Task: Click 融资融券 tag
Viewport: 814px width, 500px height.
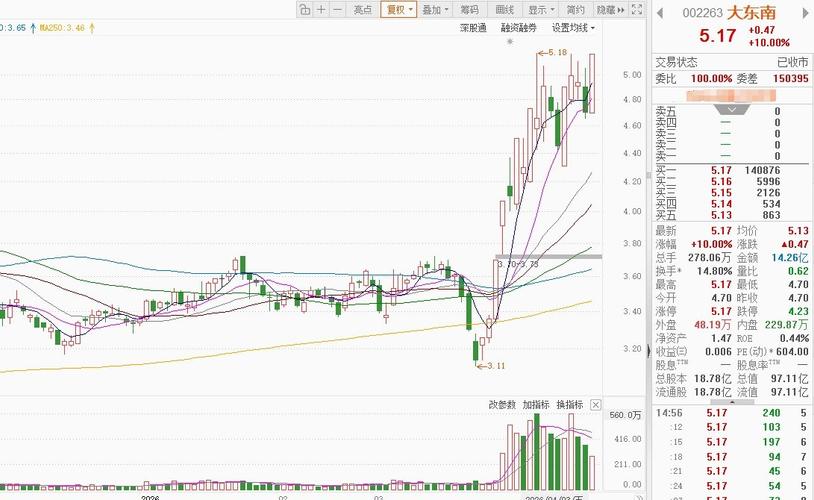Action: coord(519,28)
